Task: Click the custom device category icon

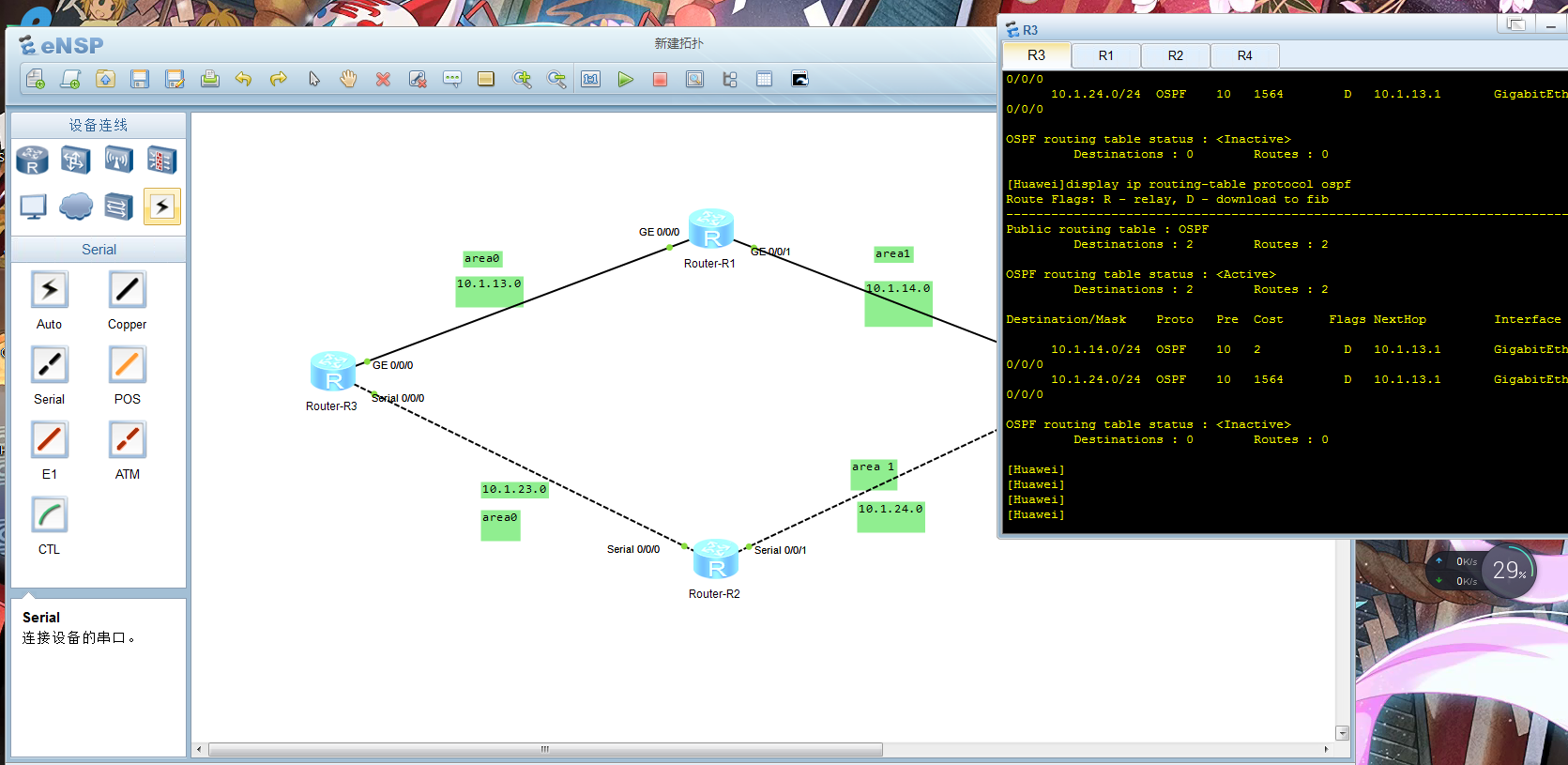Action: (x=118, y=206)
